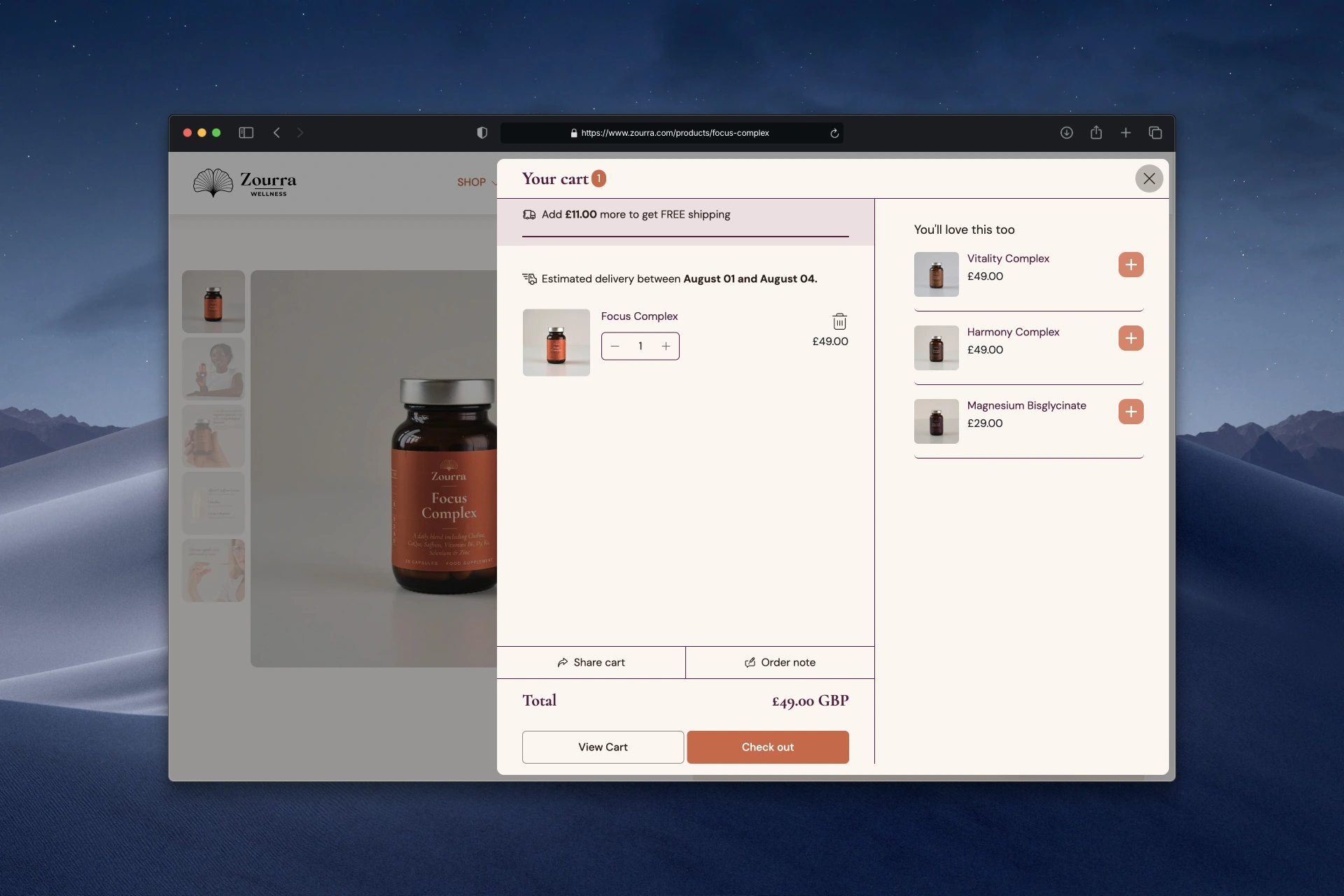Select the hand holding bottle gallery thumbnail
The height and width of the screenshot is (896, 1344).
pos(213,436)
